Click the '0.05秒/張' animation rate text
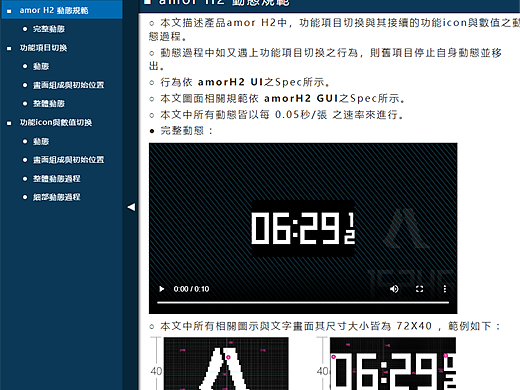 301,115
